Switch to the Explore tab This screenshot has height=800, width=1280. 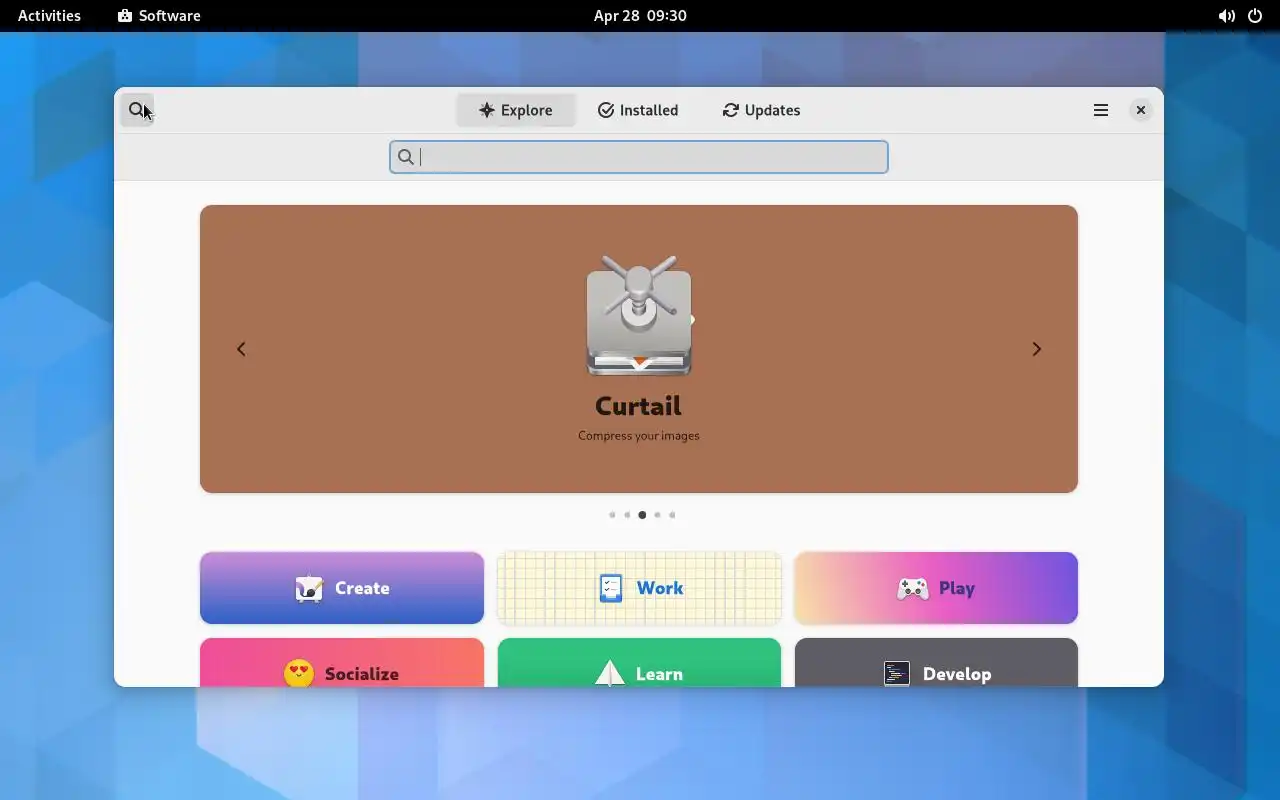(516, 110)
